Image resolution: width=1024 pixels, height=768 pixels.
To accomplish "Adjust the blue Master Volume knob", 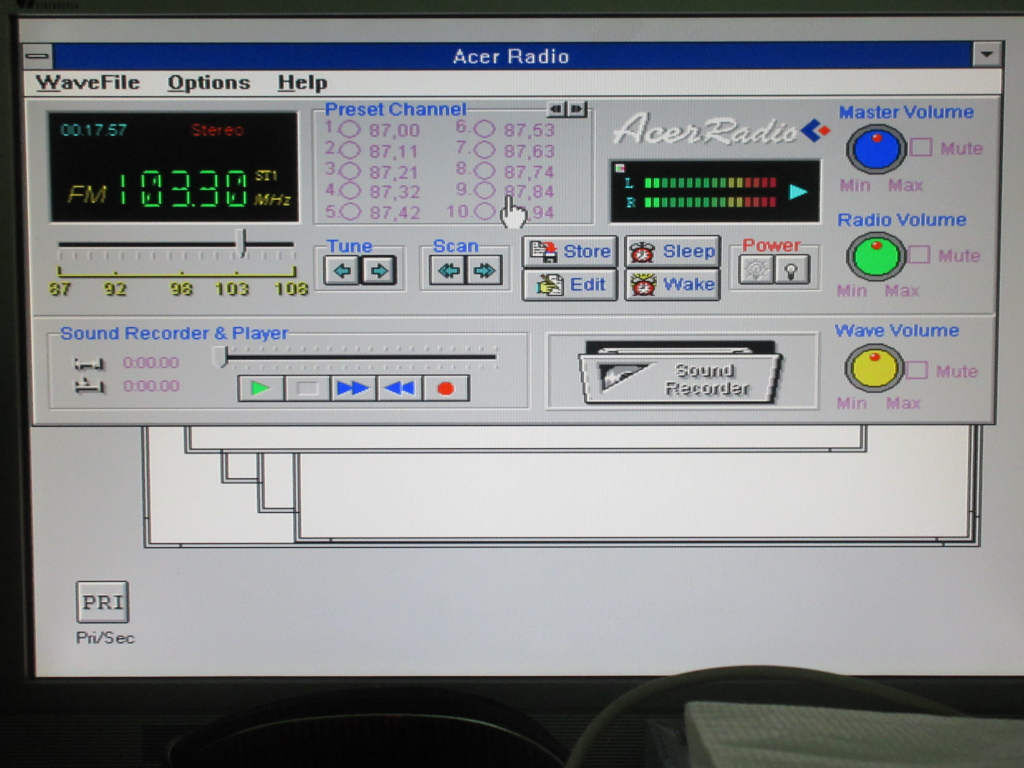I will tap(875, 149).
